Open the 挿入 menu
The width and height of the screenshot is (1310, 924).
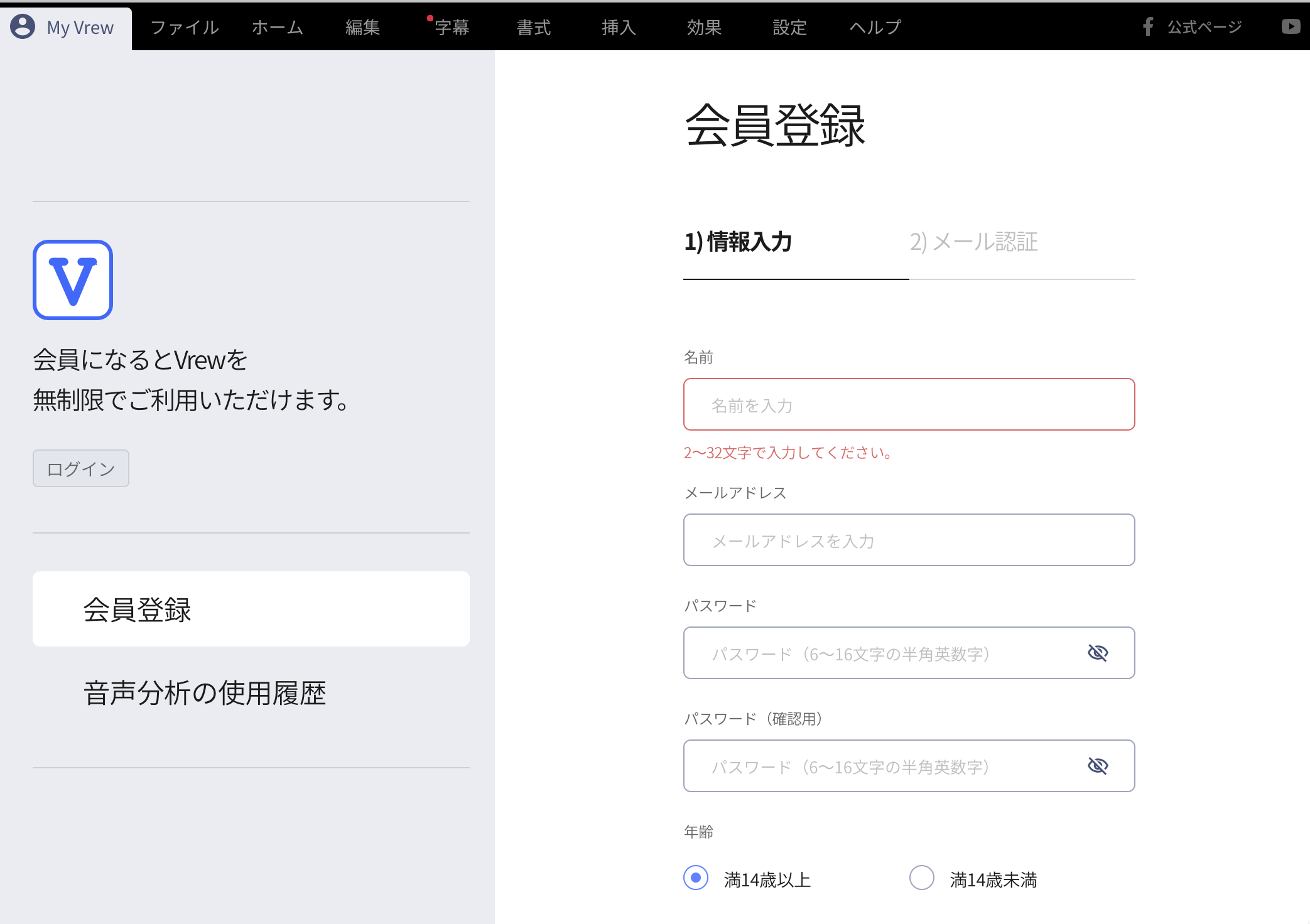[x=619, y=27]
